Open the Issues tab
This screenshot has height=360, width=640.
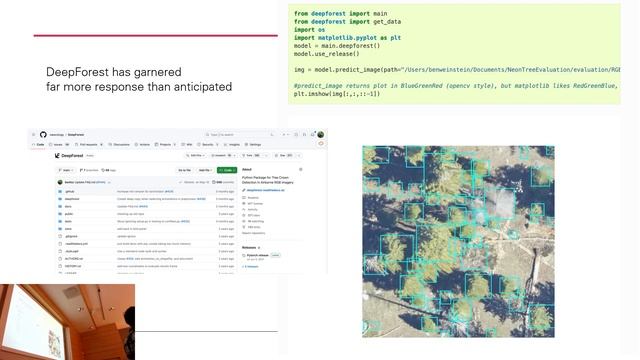coord(60,144)
